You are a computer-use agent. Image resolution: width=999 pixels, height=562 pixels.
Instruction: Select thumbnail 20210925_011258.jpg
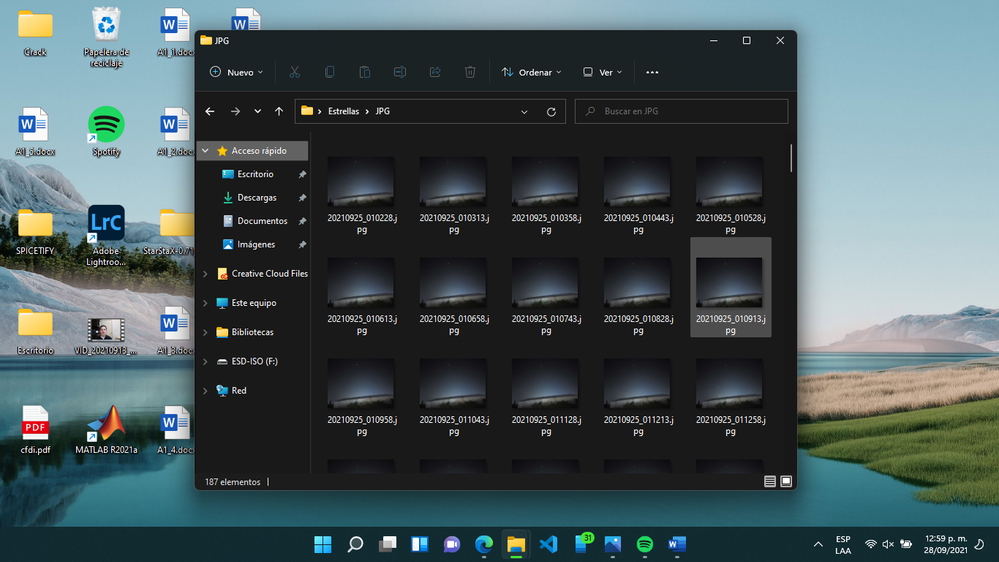click(730, 398)
